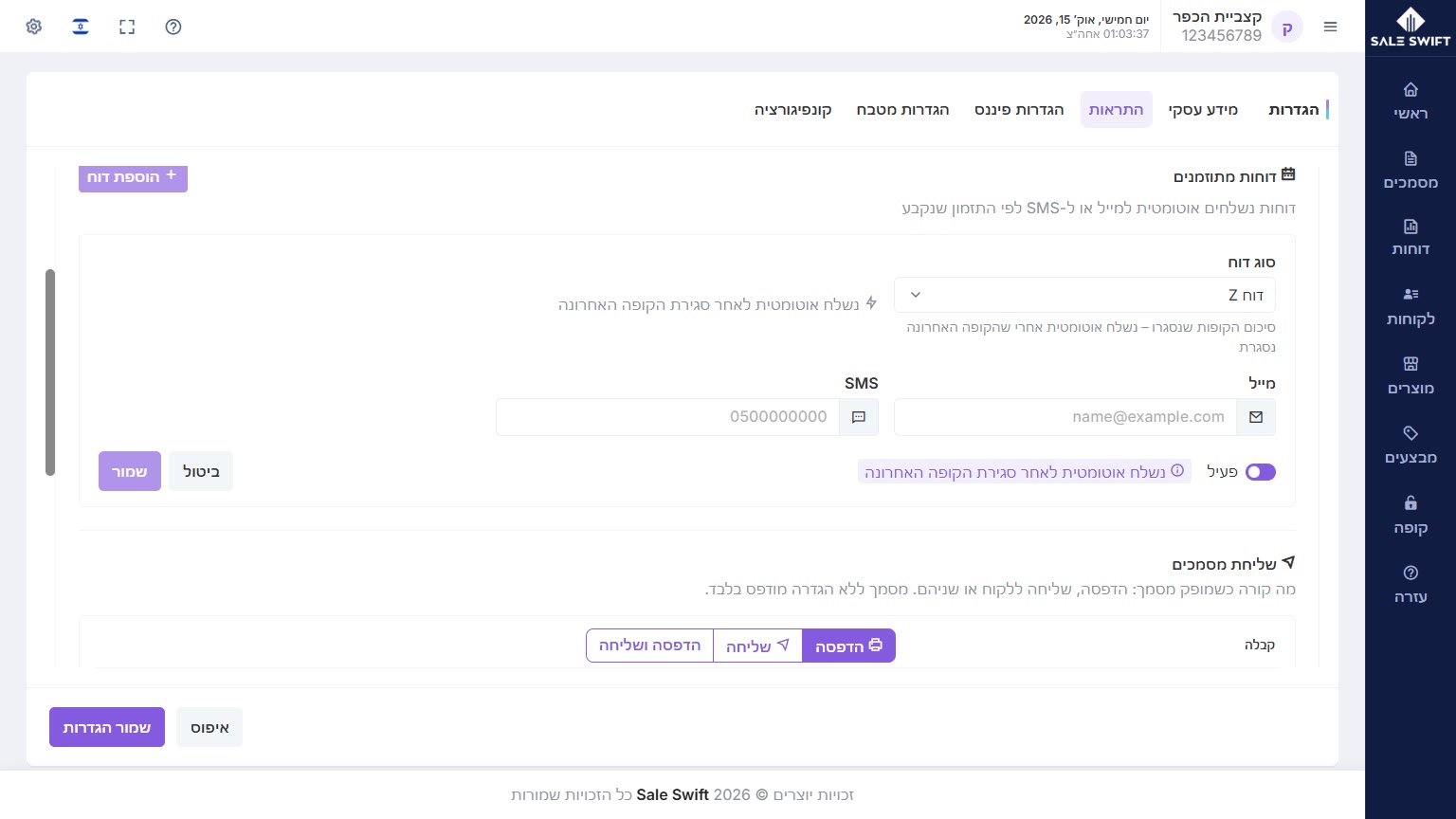This screenshot has height=819, width=1456.
Task: Switch to קונפיגורציה tab
Action: point(793,110)
